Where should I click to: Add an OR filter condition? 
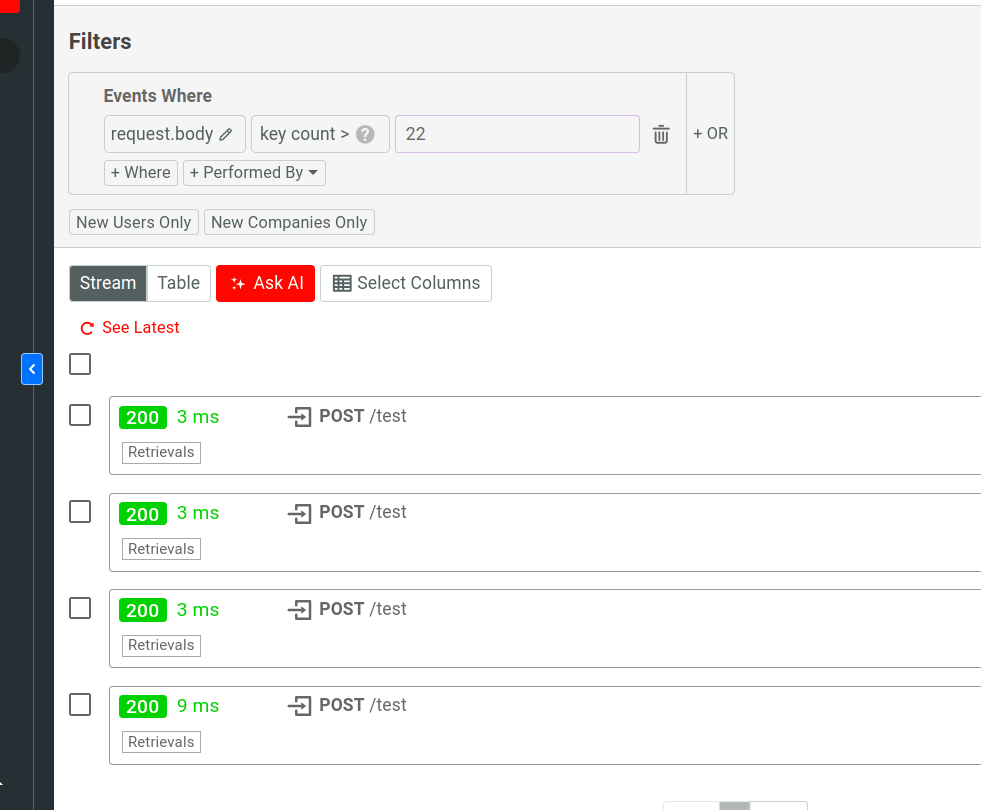710,133
